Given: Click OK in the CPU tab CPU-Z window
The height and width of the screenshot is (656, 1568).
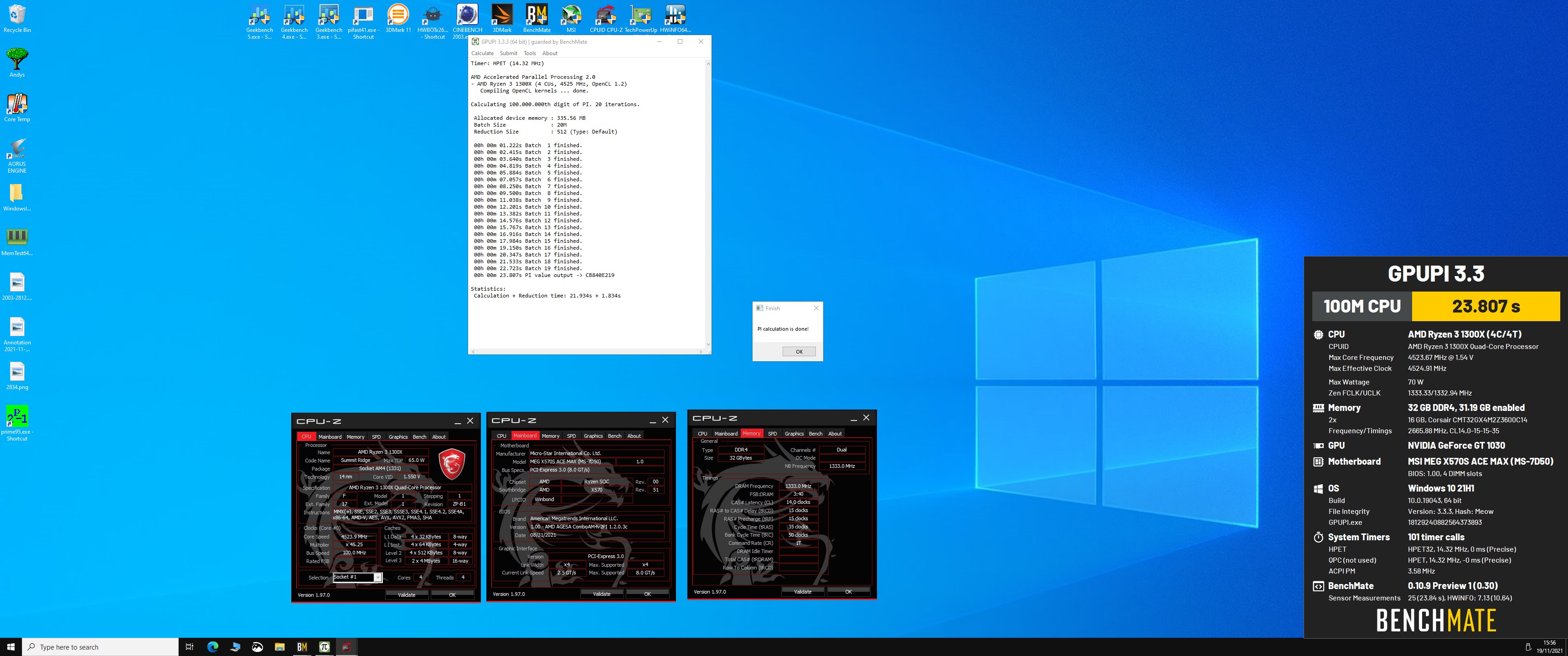Looking at the screenshot, I should 452,595.
